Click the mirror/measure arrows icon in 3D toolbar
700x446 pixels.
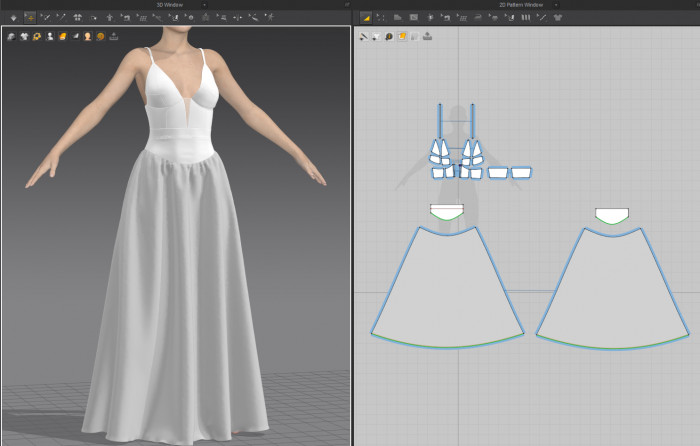point(238,18)
